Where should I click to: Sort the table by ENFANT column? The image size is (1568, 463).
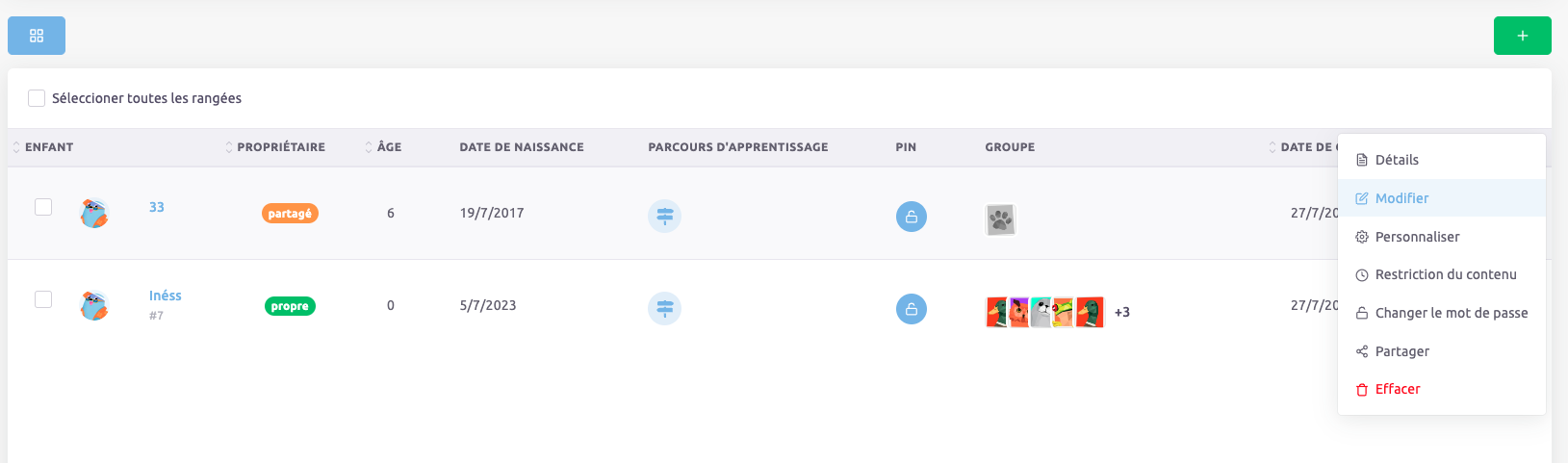(x=48, y=147)
